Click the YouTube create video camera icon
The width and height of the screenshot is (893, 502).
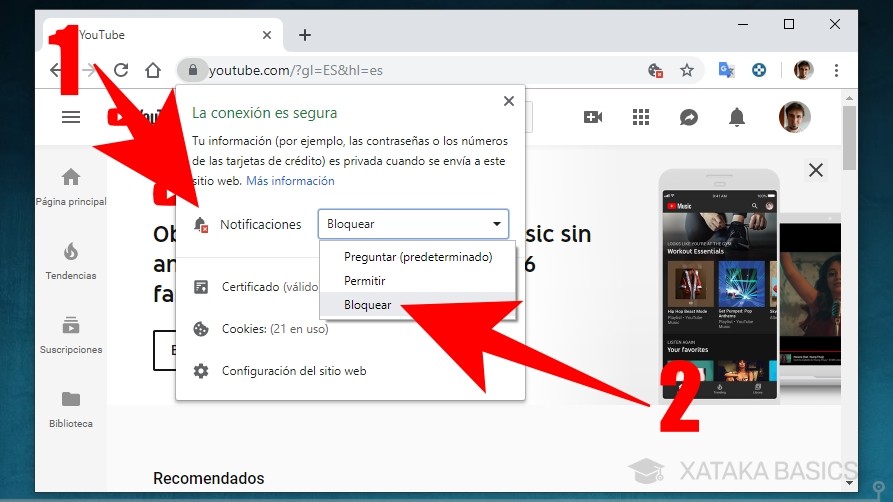point(593,117)
